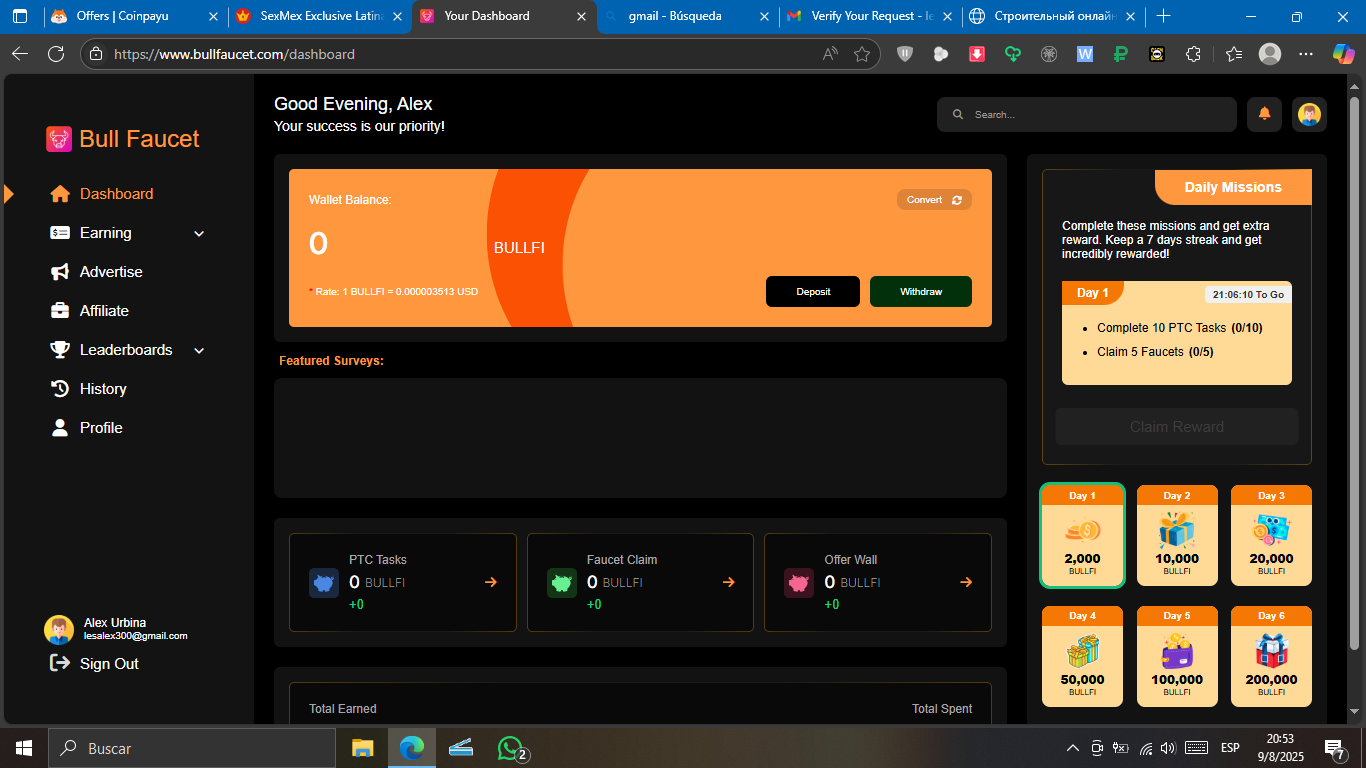Open the user avatar menu top right
Viewport: 1366px width, 768px height.
1309,114
